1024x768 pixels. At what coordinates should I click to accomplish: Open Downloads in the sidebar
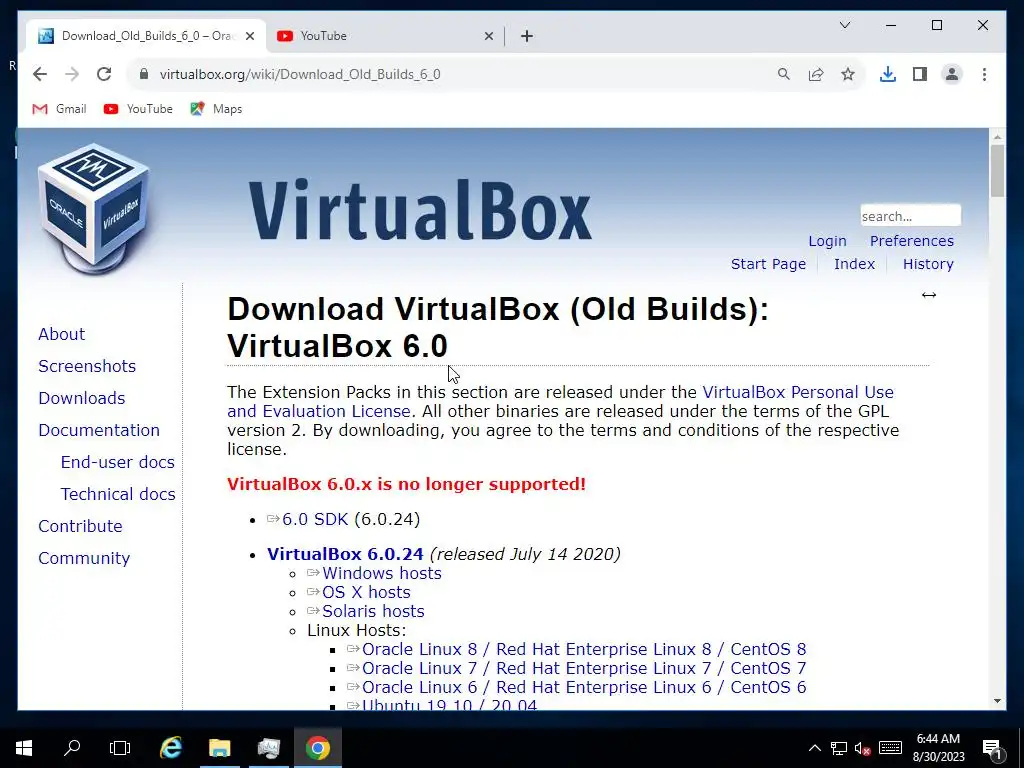tap(82, 398)
